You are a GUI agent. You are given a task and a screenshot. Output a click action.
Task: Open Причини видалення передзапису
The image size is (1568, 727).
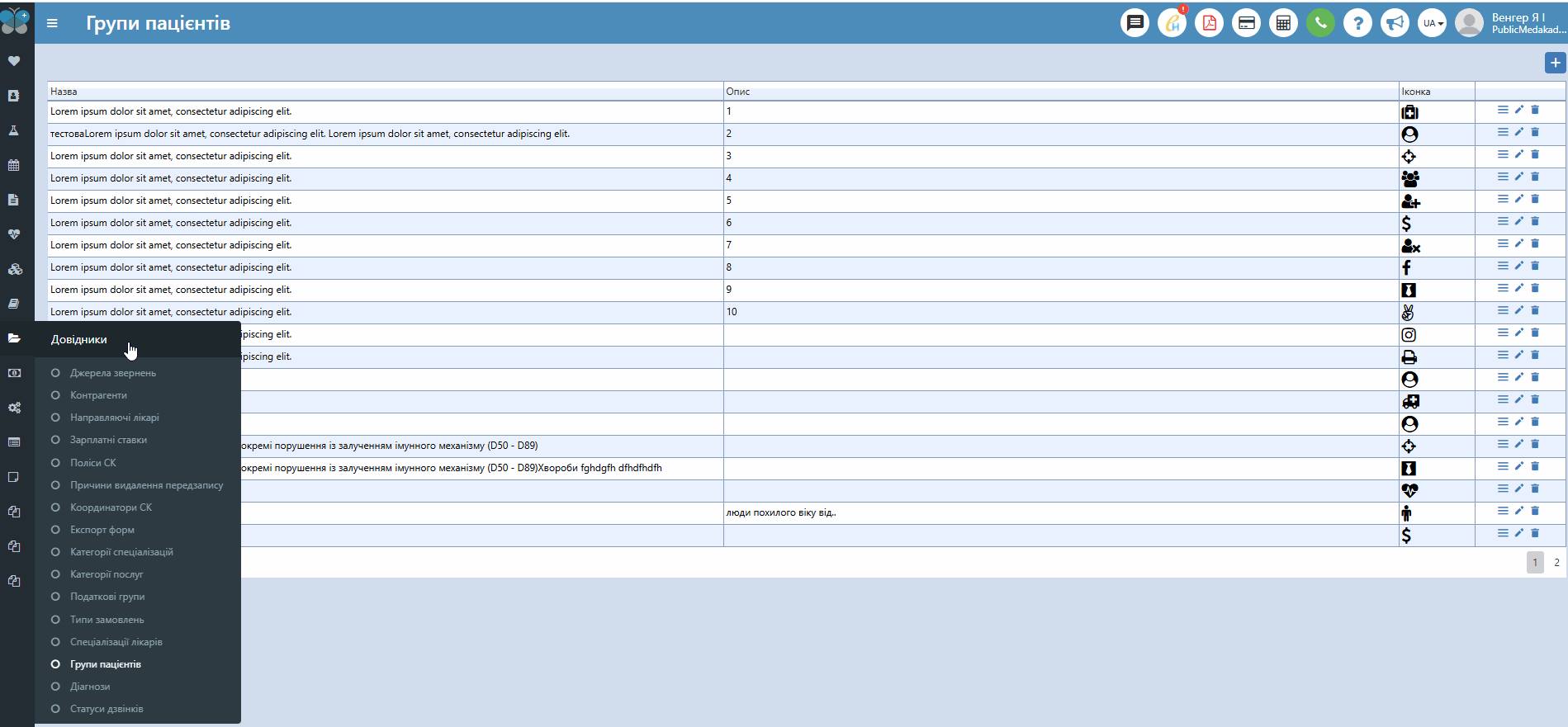click(x=146, y=485)
